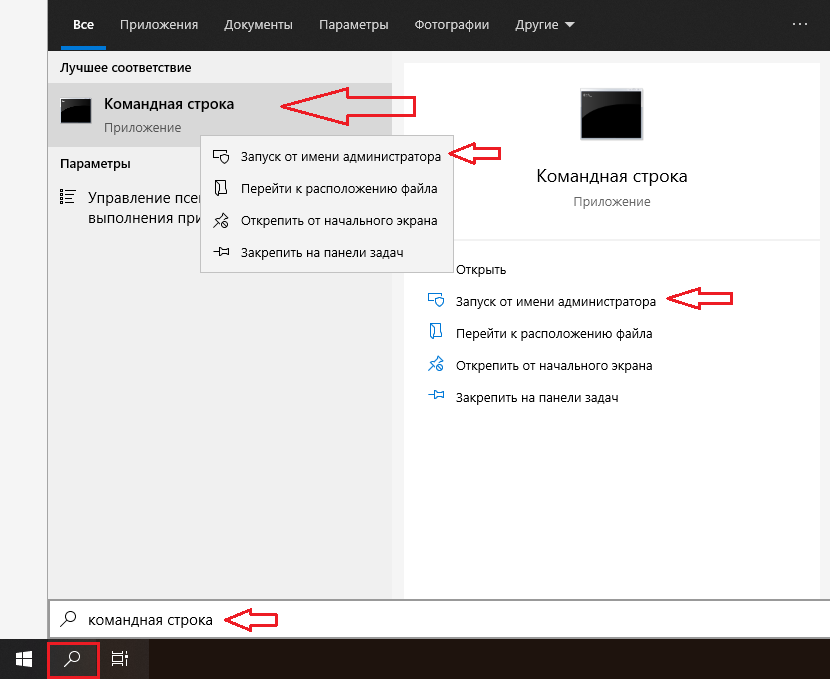Choose Перейти к расположению файла in context menu
This screenshot has width=830, height=679.
338,188
